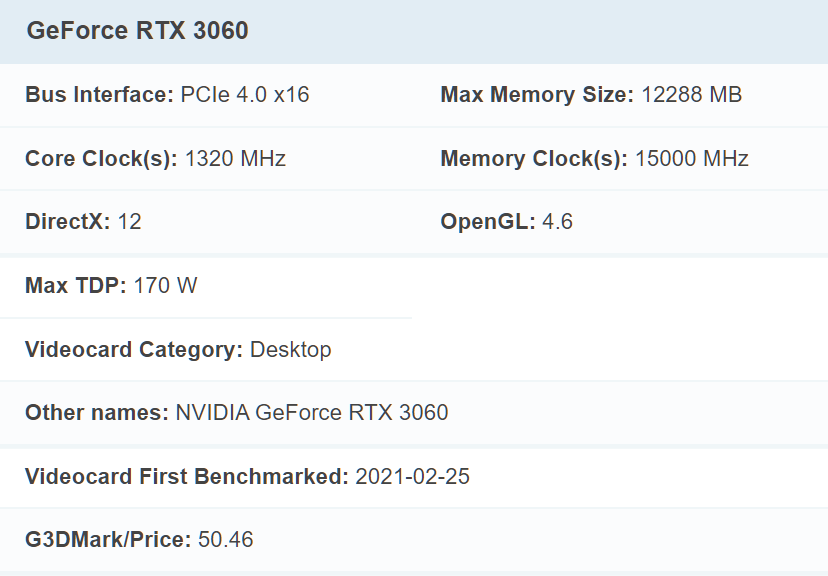Screen dimensions: 828x576
Task: Click the Videocard Category Desktop value
Action: [290, 350]
